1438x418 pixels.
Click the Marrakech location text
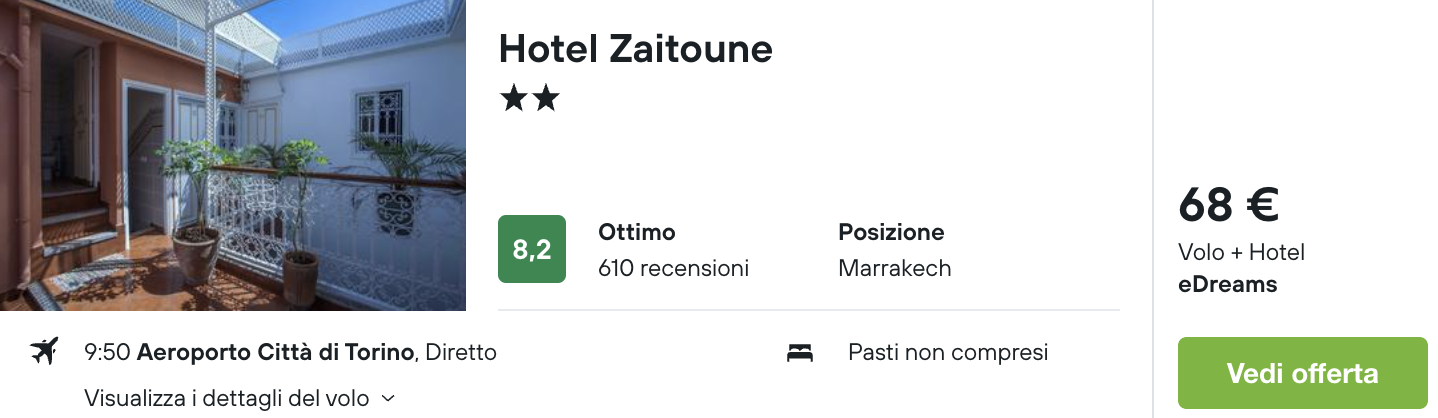(x=895, y=268)
